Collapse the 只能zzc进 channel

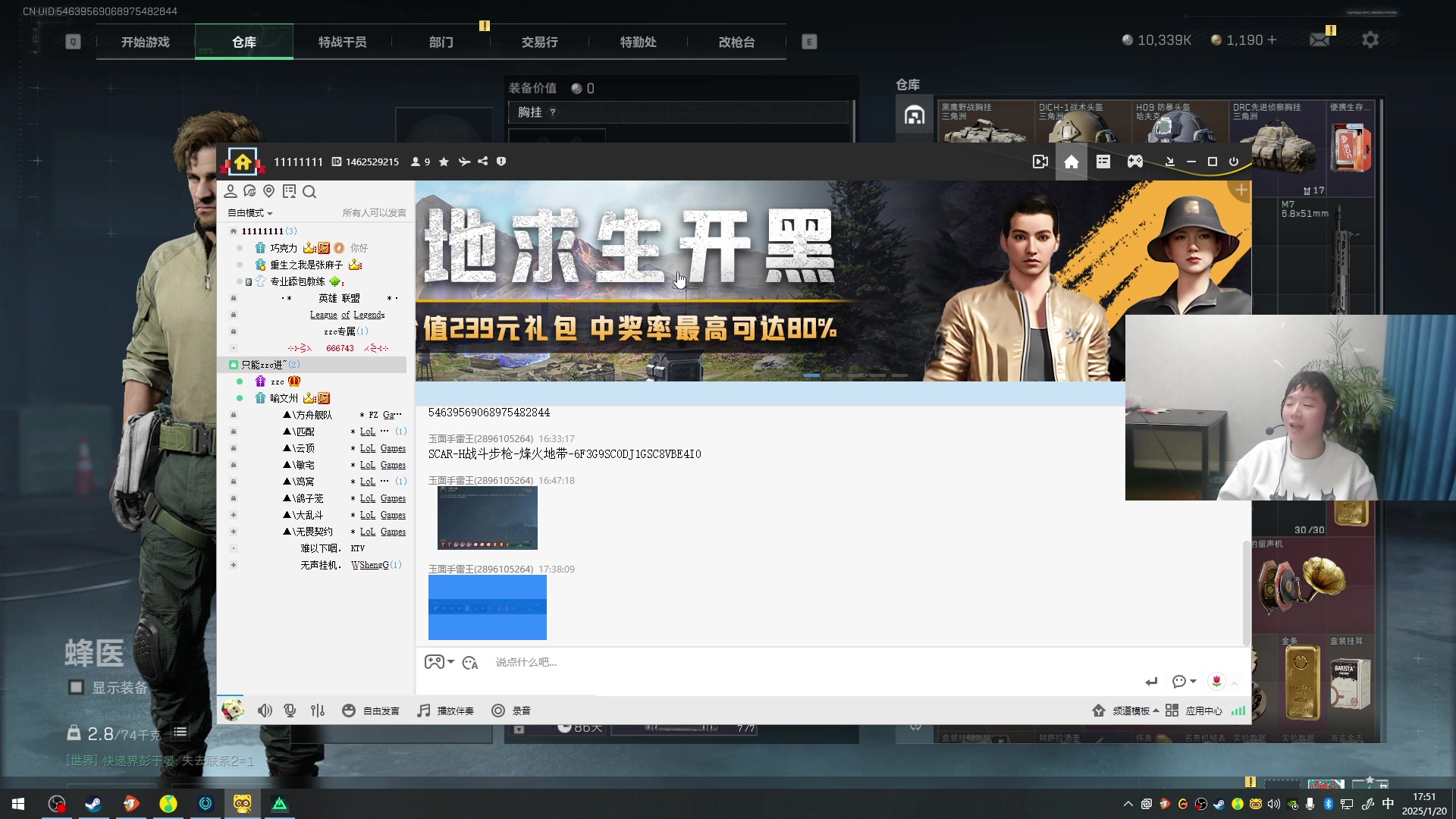[234, 365]
